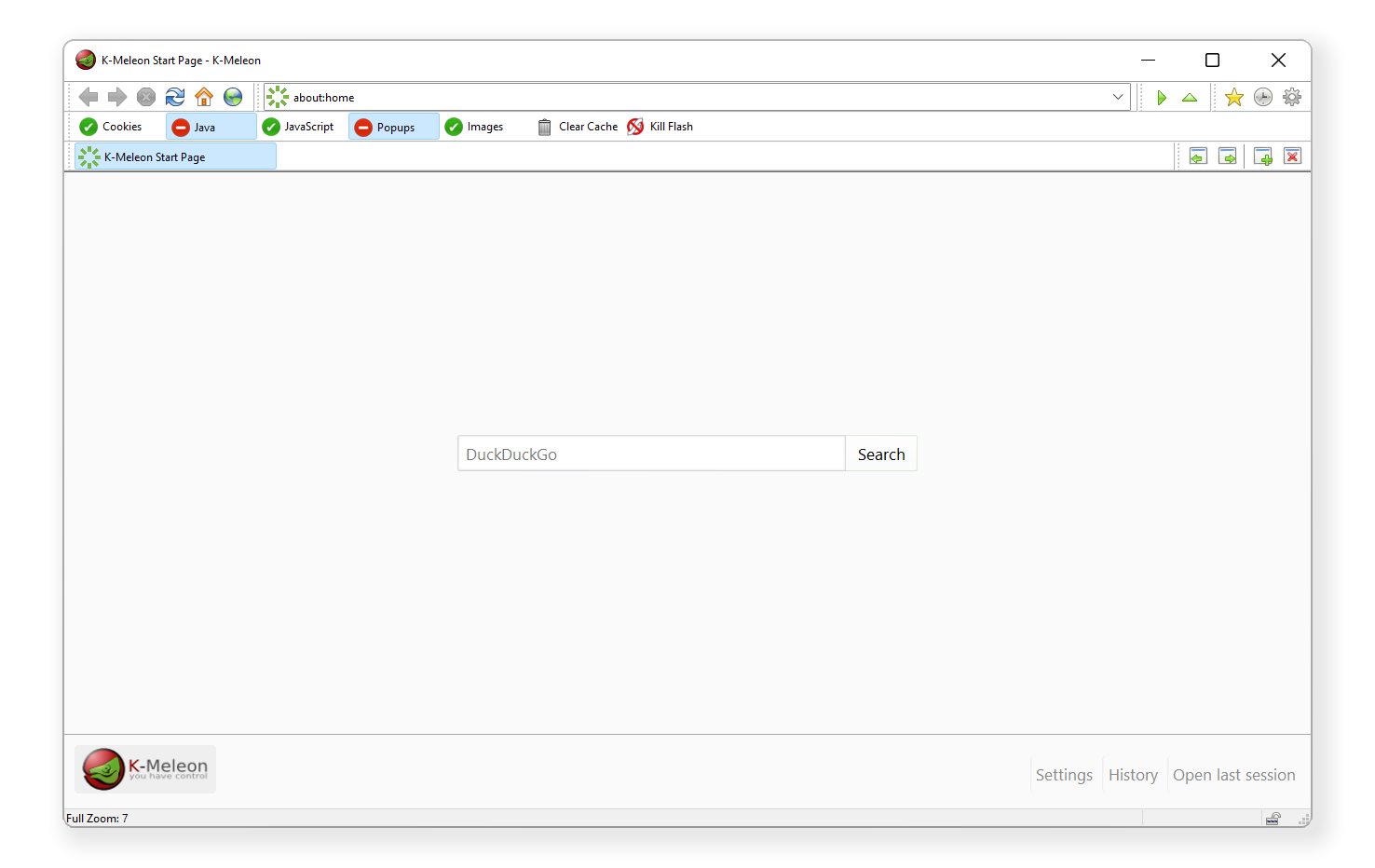
Task: Go to the Home page icon
Action: point(204,97)
